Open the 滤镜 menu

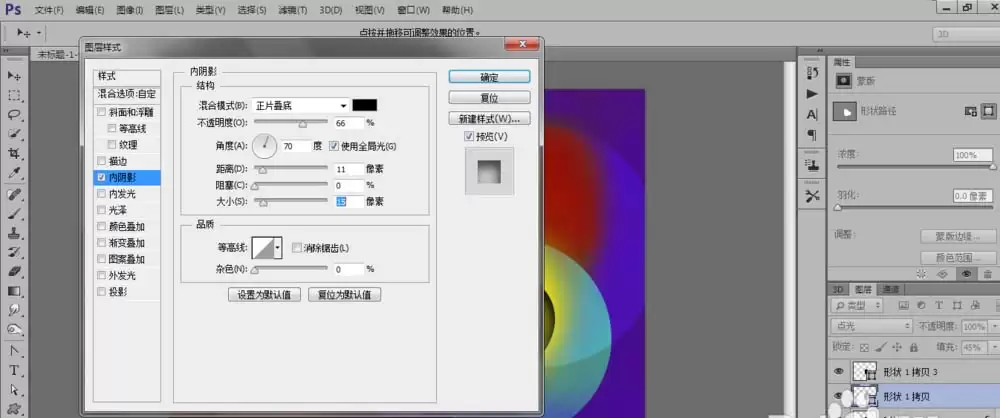coord(293,10)
